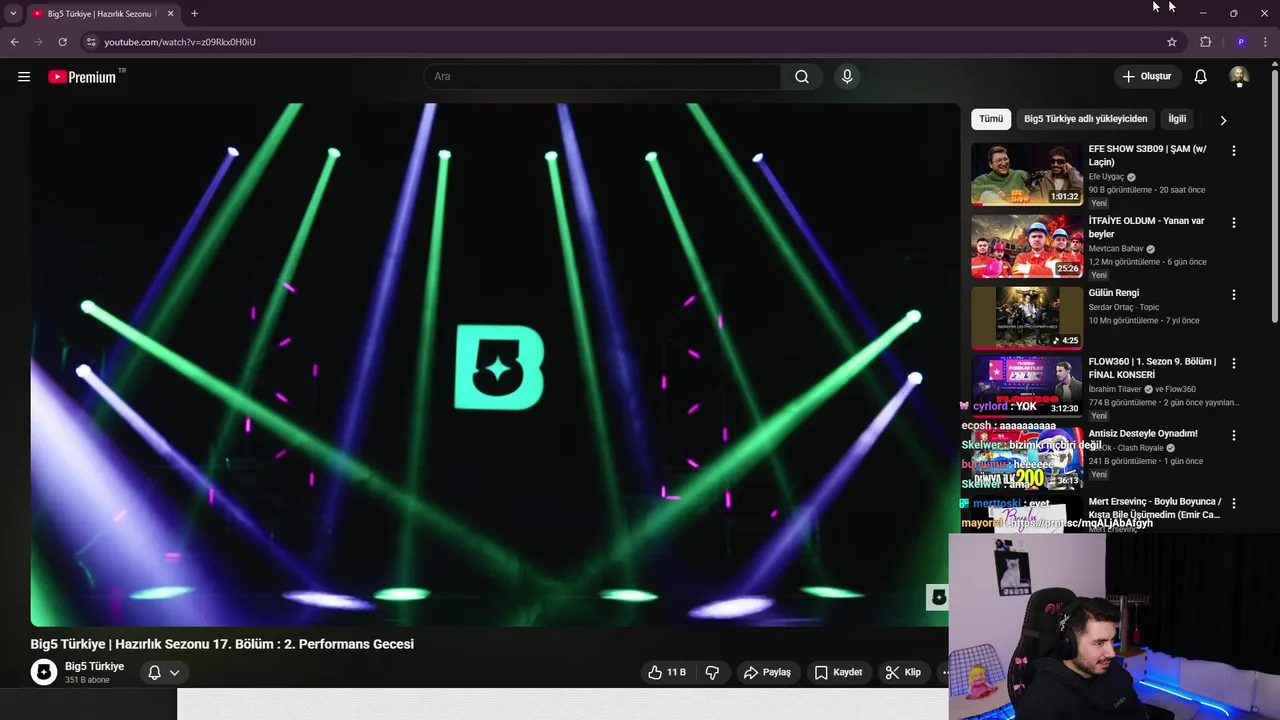Open Chrome profile avatar button

coord(1241,42)
